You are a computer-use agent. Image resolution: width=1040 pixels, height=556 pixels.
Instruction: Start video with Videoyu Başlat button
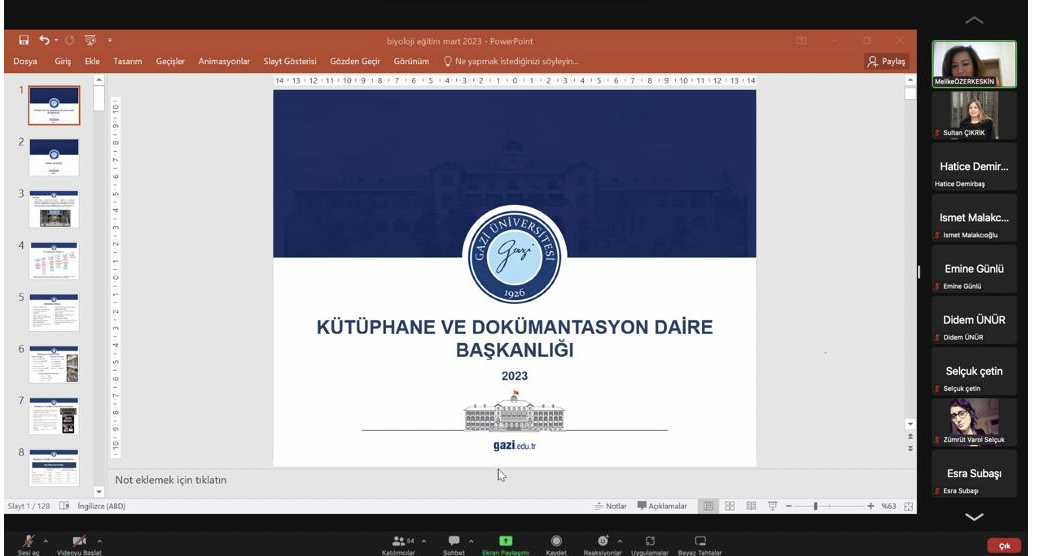coord(79,545)
